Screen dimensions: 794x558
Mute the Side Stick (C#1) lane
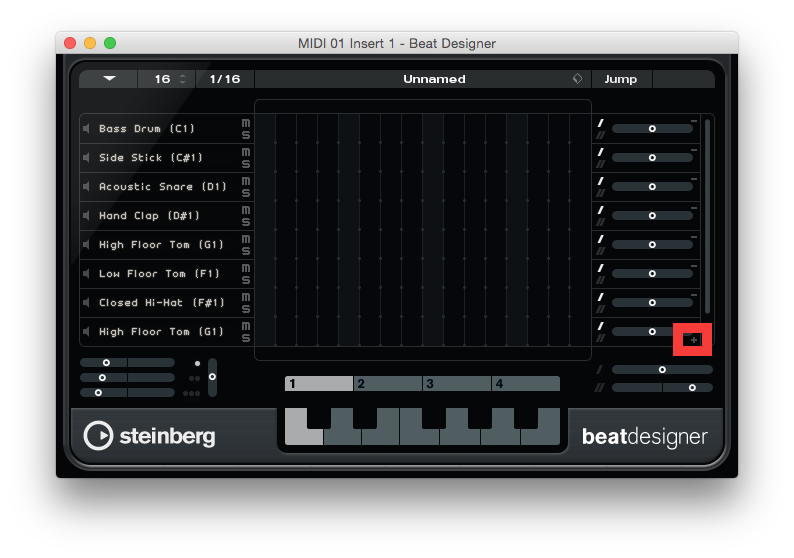[246, 152]
